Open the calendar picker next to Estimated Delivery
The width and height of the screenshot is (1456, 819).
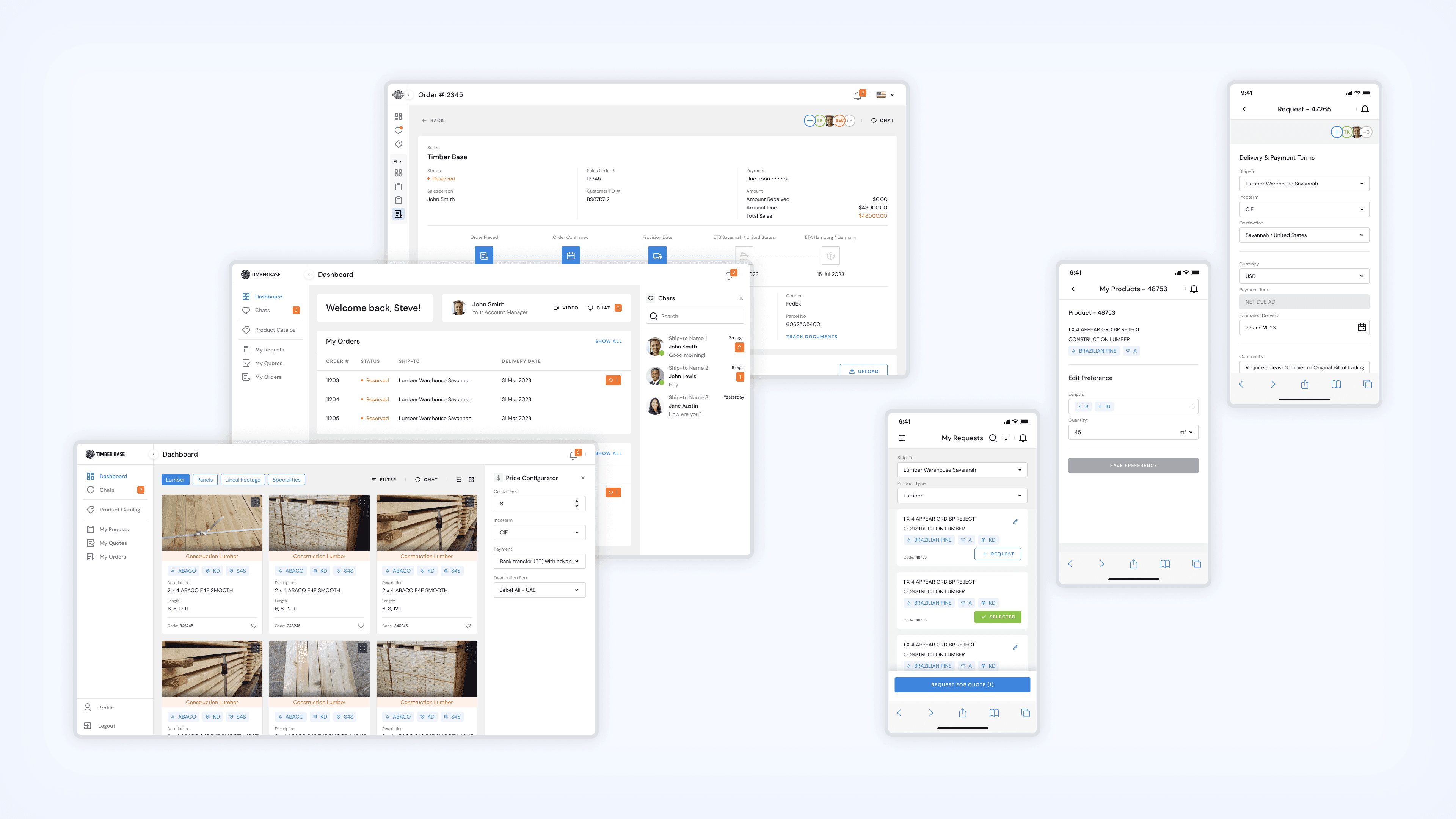pos(1362,327)
